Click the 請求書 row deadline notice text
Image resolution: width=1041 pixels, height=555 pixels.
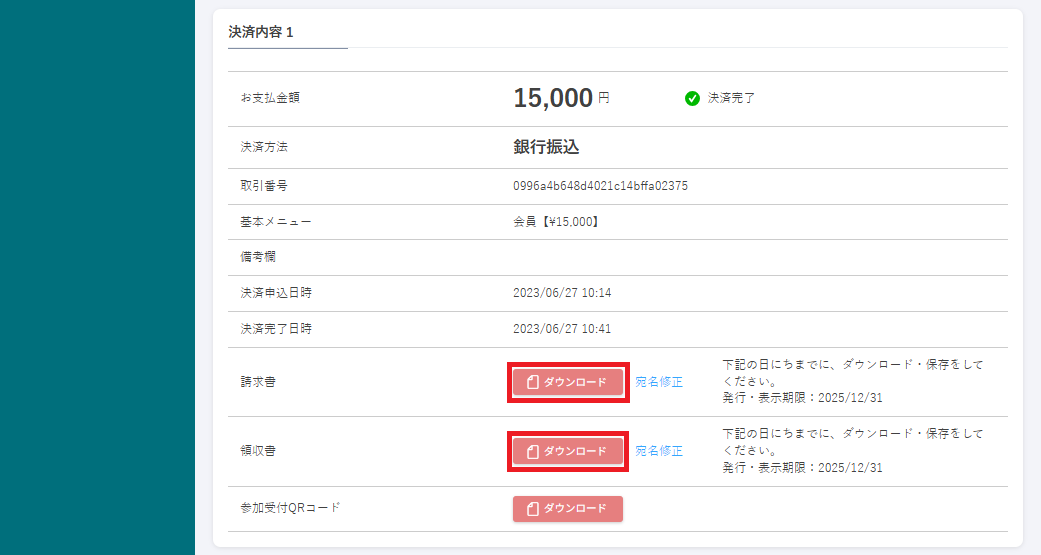tap(852, 381)
